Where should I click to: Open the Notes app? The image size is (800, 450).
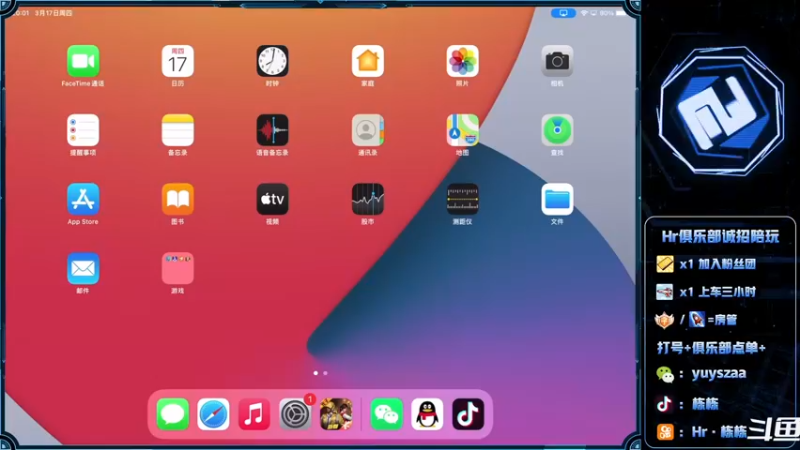[x=178, y=130]
